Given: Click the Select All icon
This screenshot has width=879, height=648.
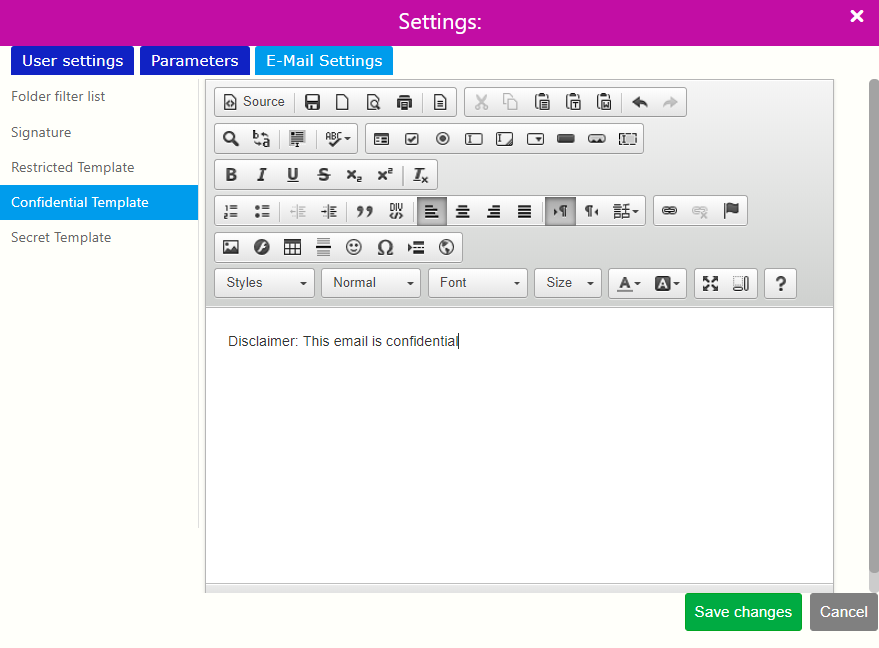Looking at the screenshot, I should point(297,138).
